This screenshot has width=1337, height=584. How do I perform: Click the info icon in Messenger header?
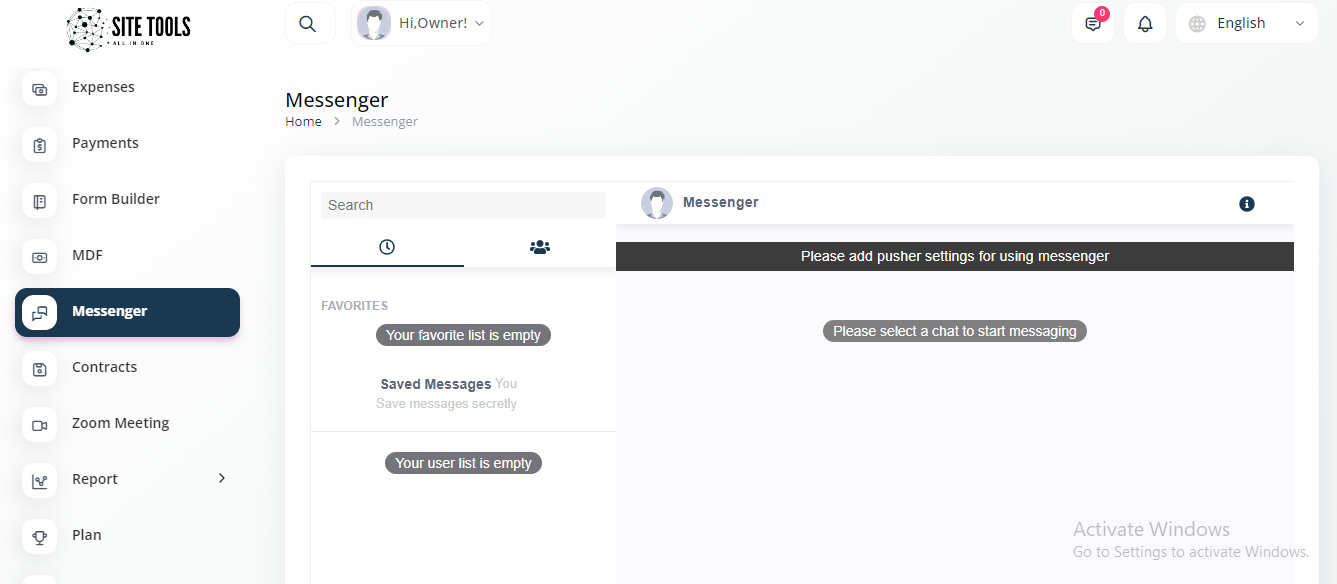1246,204
